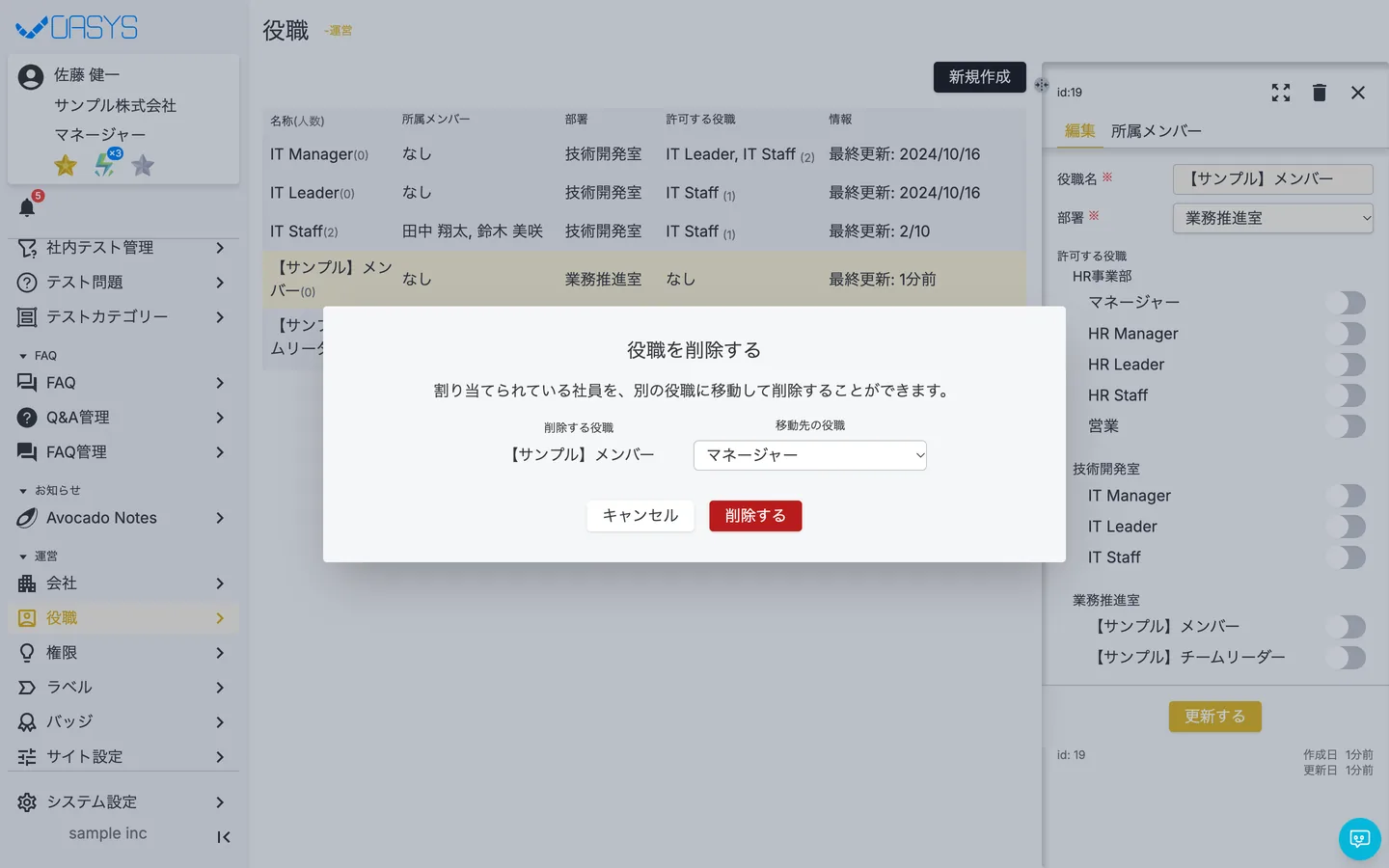Toggle the IT Staff permission switch

[x=1346, y=557]
